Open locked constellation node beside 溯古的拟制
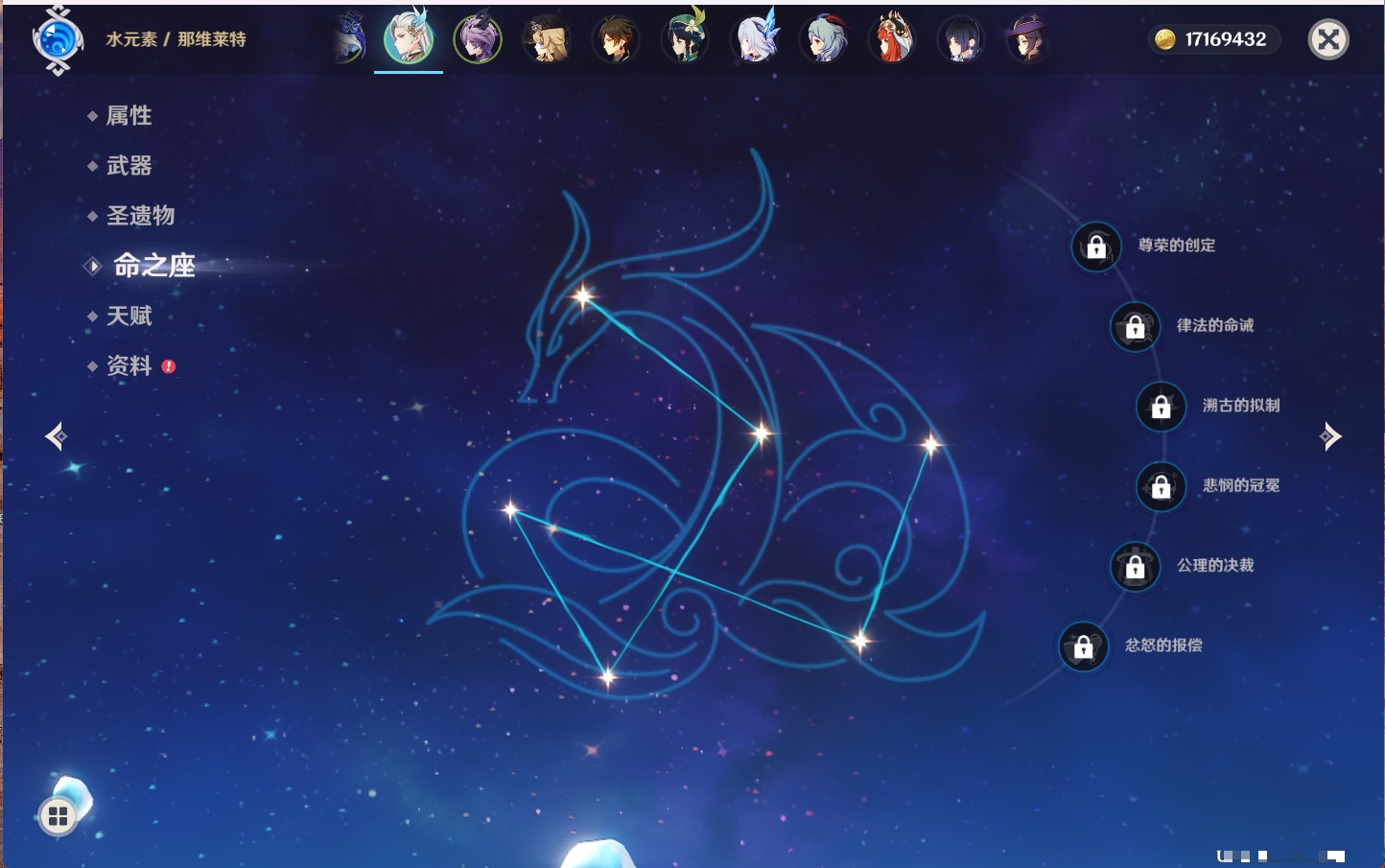Screen dimensions: 1385x868 pos(1162,407)
